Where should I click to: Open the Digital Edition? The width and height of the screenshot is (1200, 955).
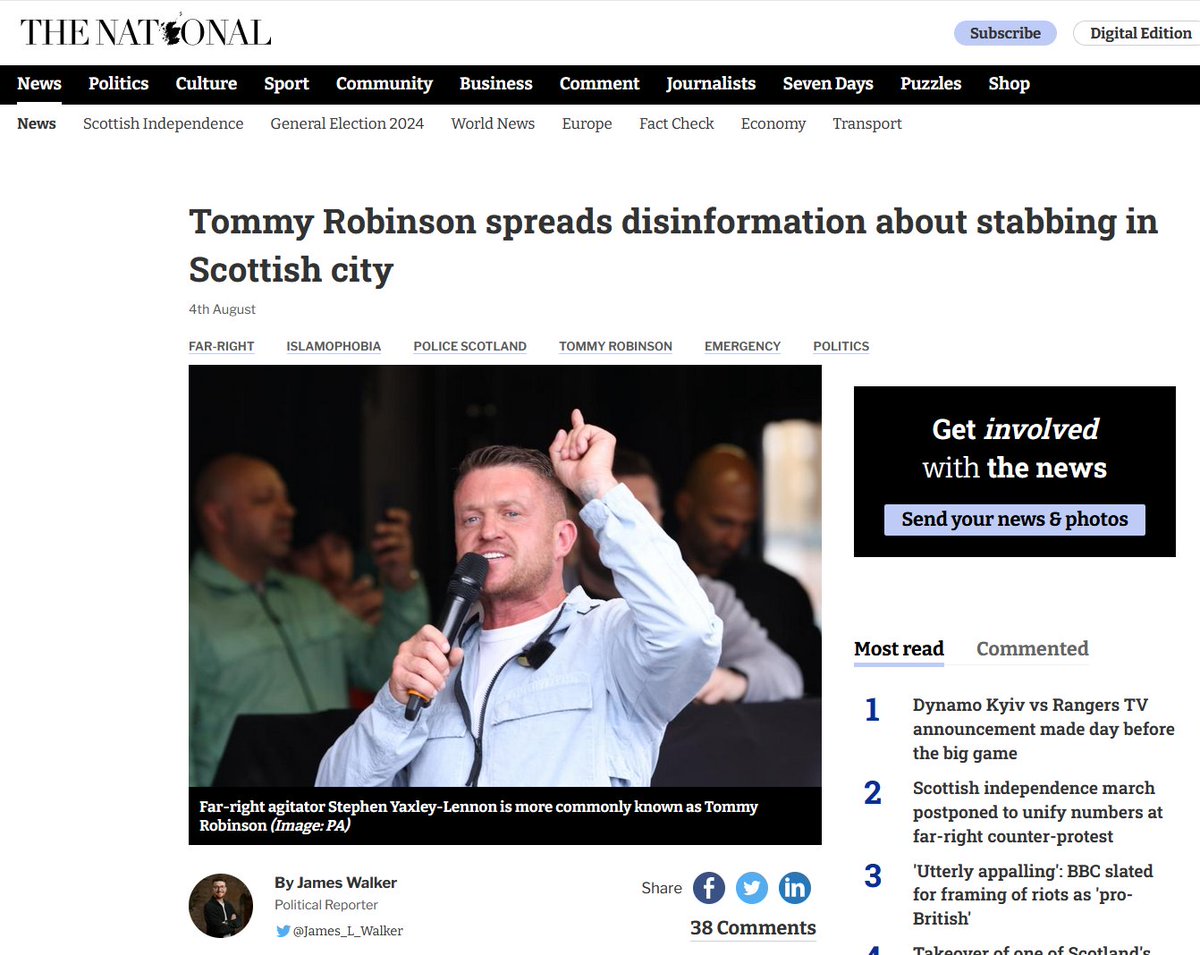[1138, 33]
